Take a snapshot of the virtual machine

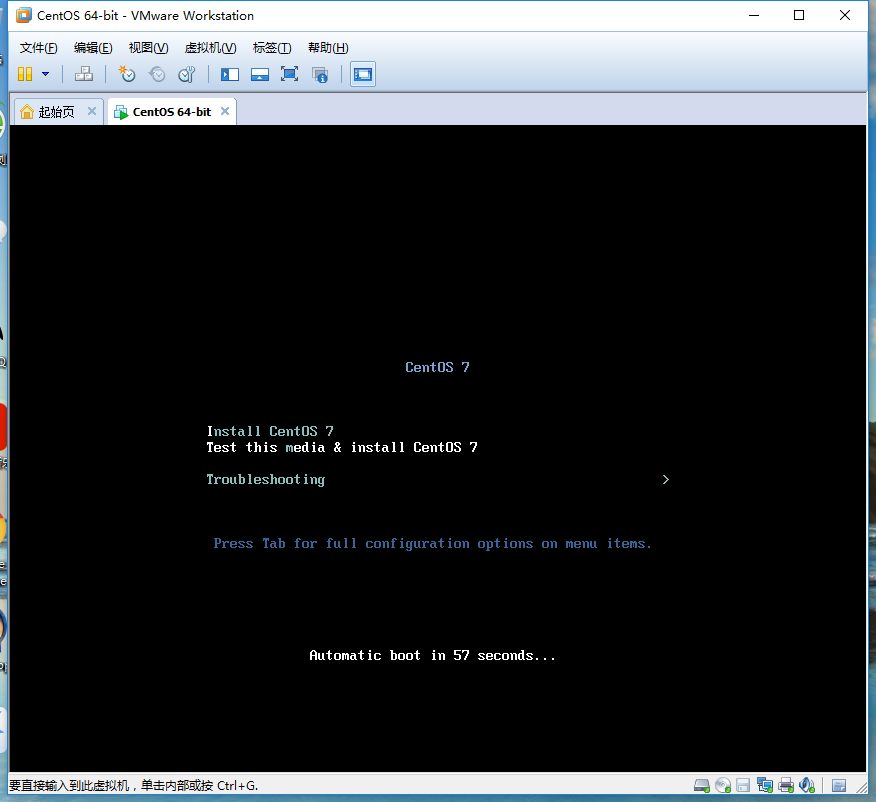pos(127,74)
